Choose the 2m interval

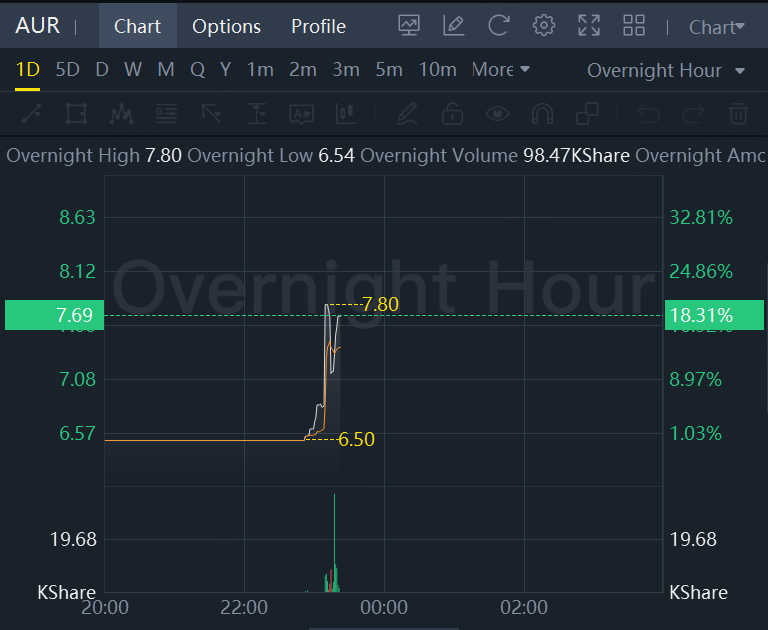point(303,70)
